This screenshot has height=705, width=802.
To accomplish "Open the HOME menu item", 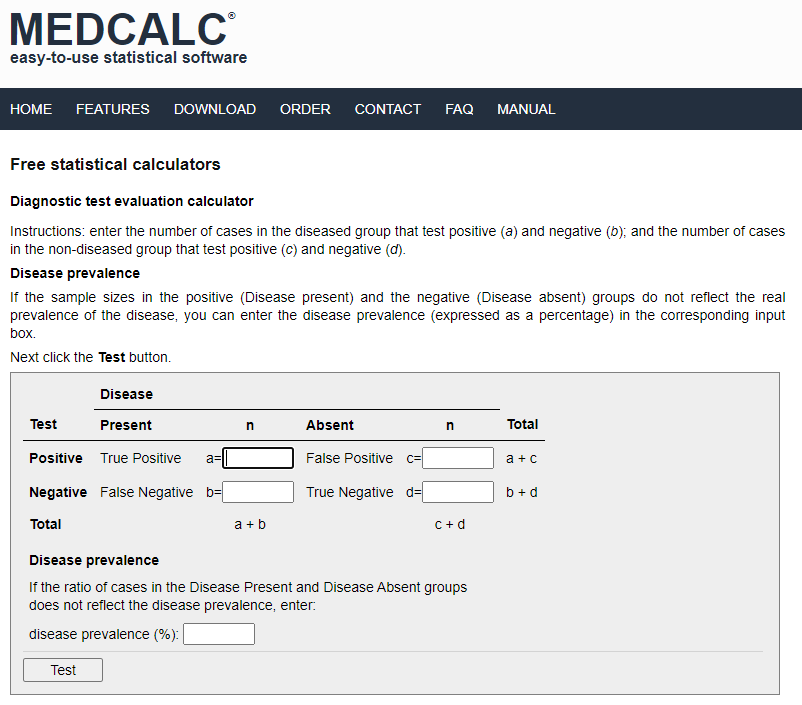I will (31, 109).
